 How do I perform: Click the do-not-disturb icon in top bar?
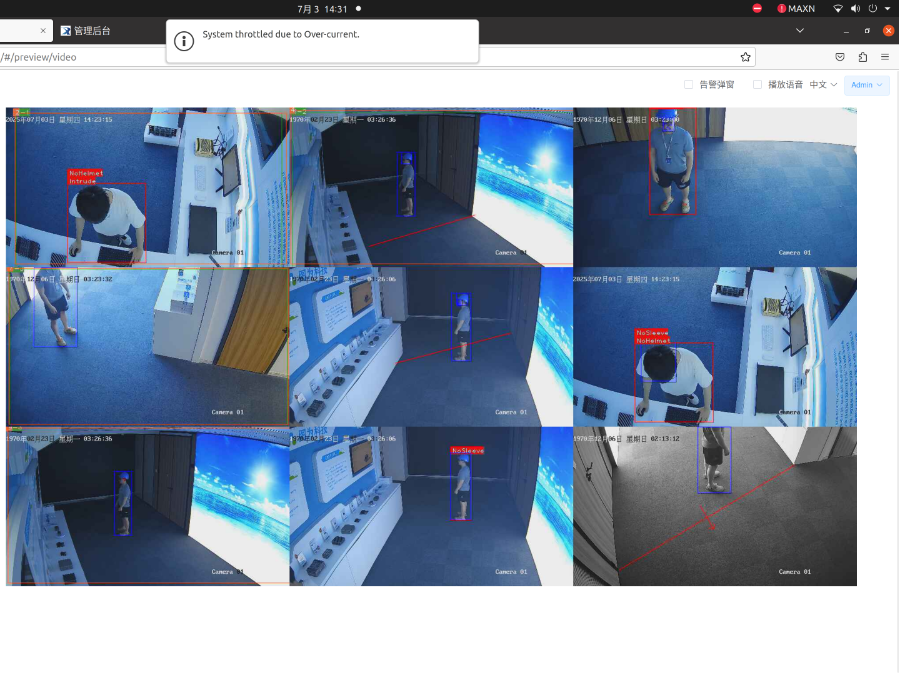click(757, 9)
